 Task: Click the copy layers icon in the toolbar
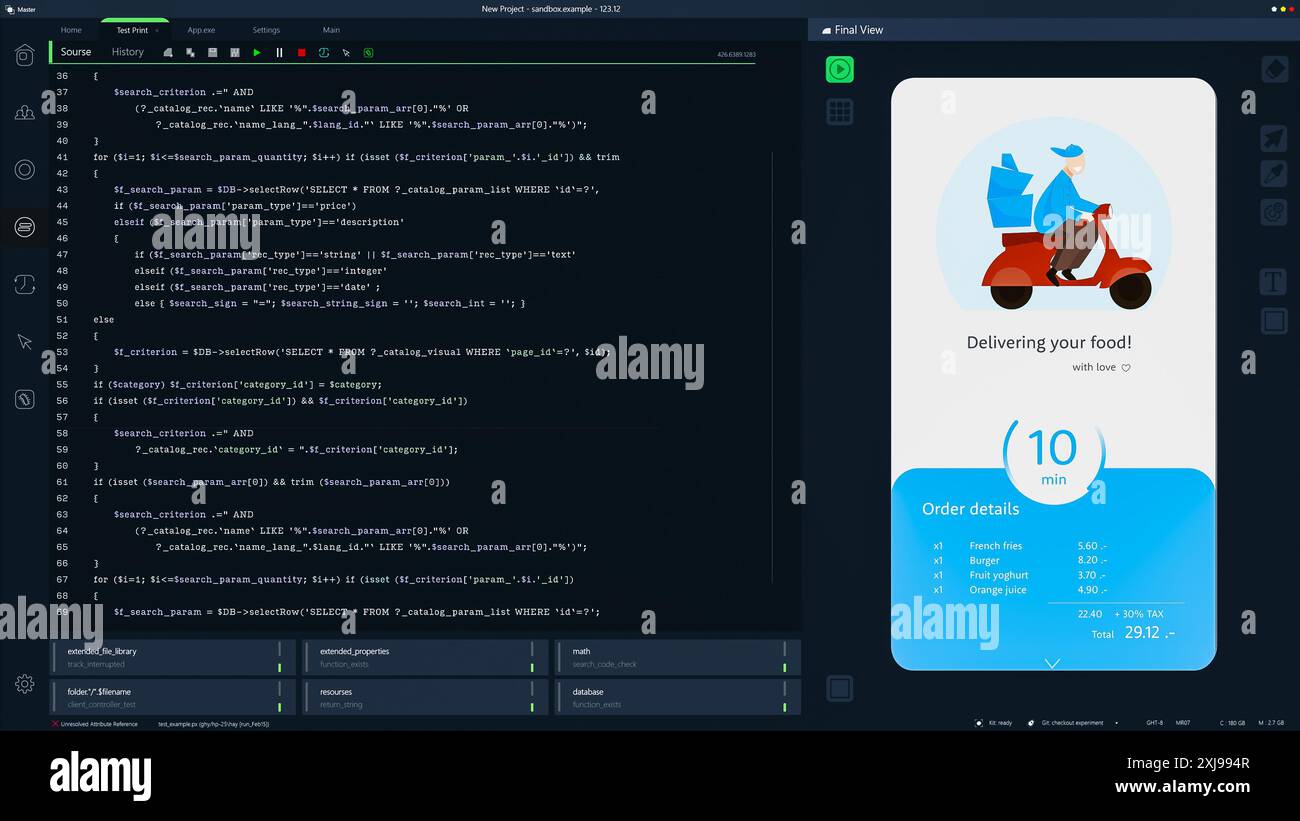pyautogui.click(x=190, y=52)
